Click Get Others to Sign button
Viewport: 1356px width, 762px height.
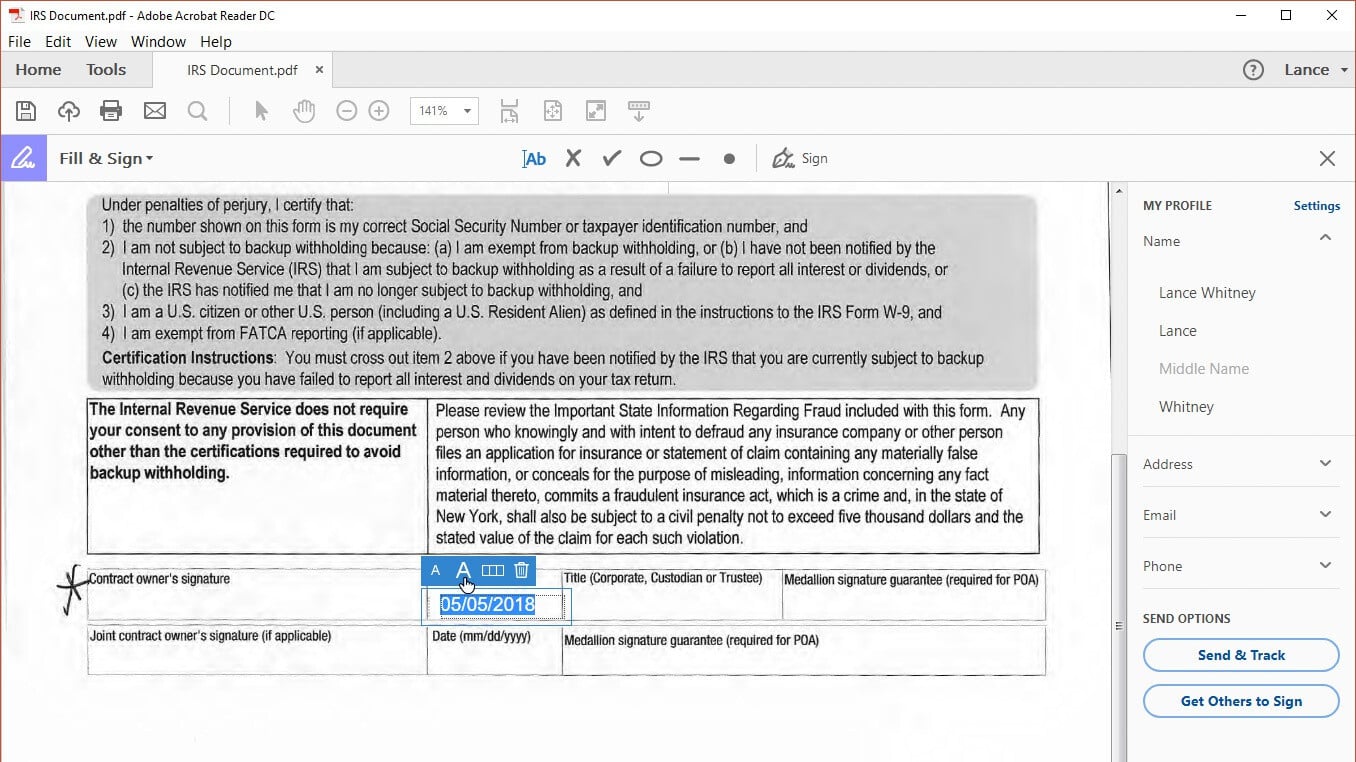[1241, 701]
